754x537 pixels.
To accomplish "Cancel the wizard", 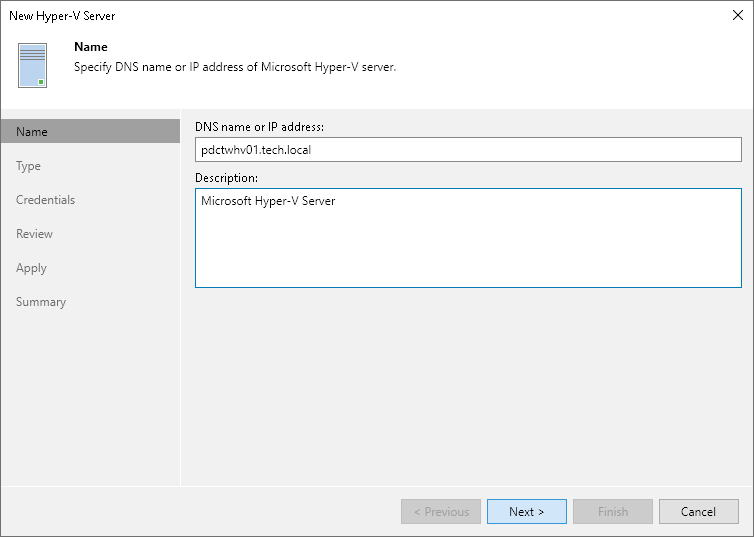I will pos(699,512).
